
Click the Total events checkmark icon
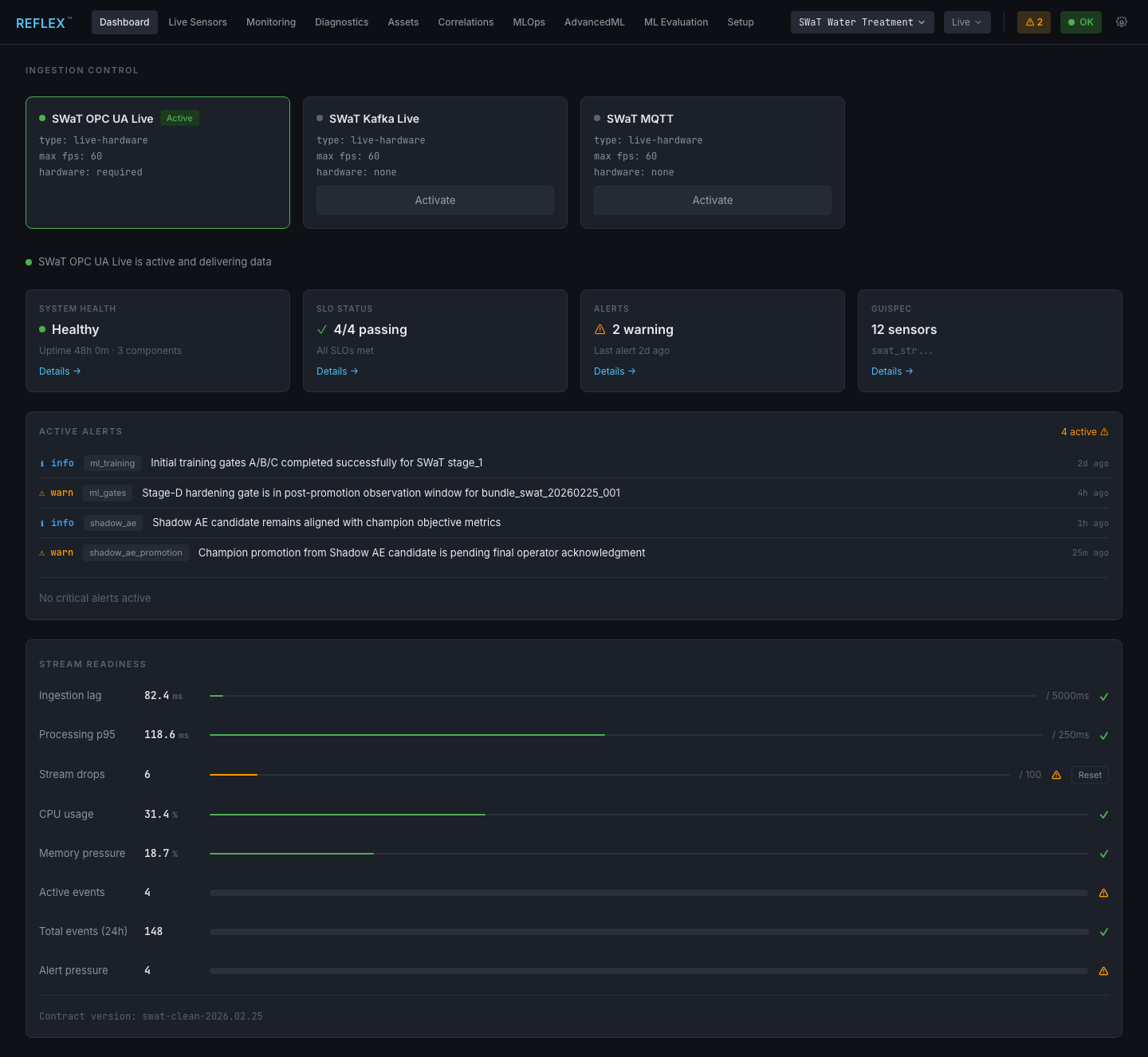[1104, 932]
